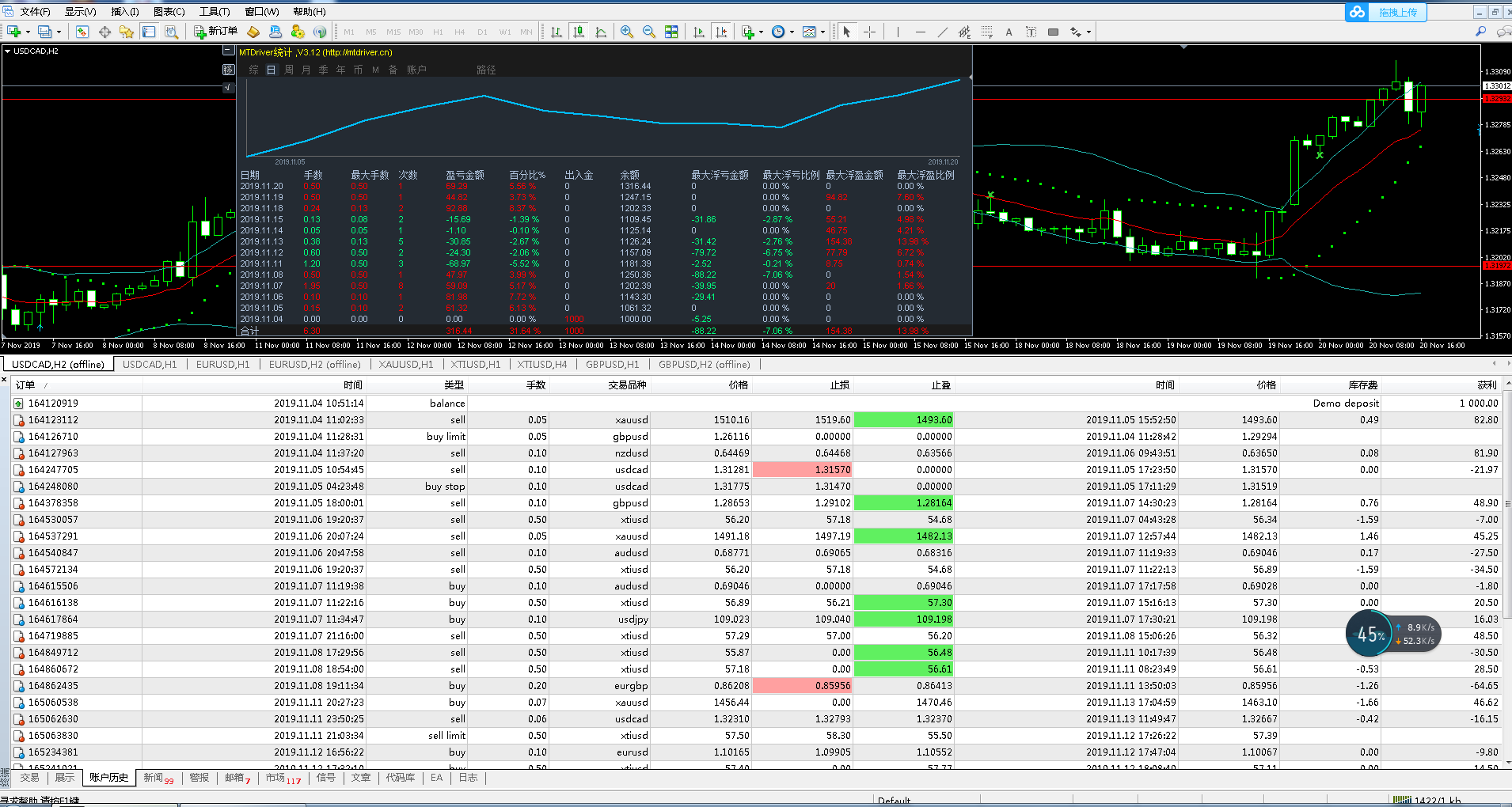Expand the USDCAD,H2 chart triangle menu
Image resolution: width=1512 pixels, height=807 pixels.
click(x=7, y=51)
